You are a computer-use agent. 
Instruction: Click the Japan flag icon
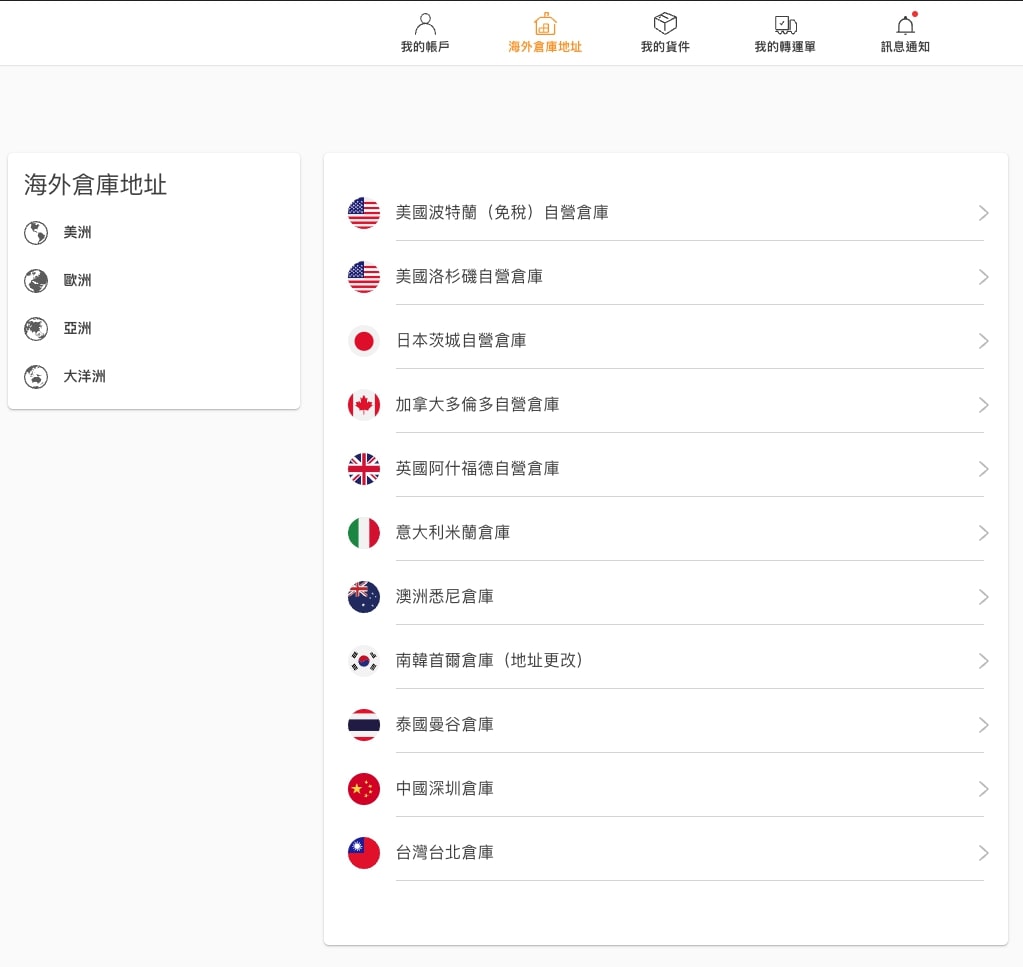[x=364, y=341]
